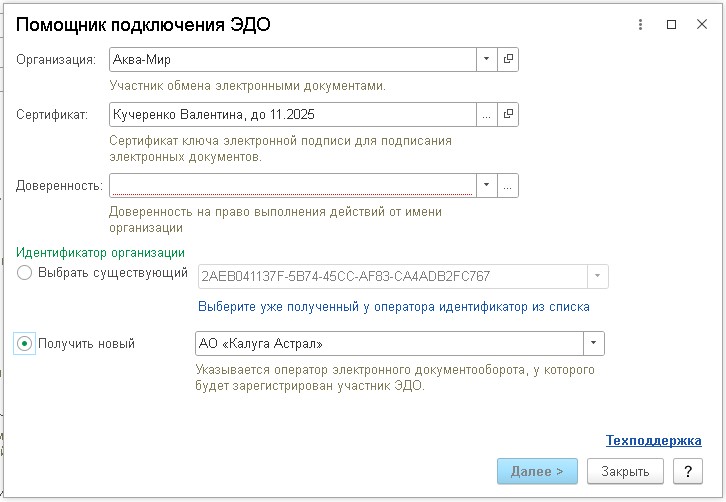Select the Получить новый radio button
The height and width of the screenshot is (502, 726).
point(24,344)
